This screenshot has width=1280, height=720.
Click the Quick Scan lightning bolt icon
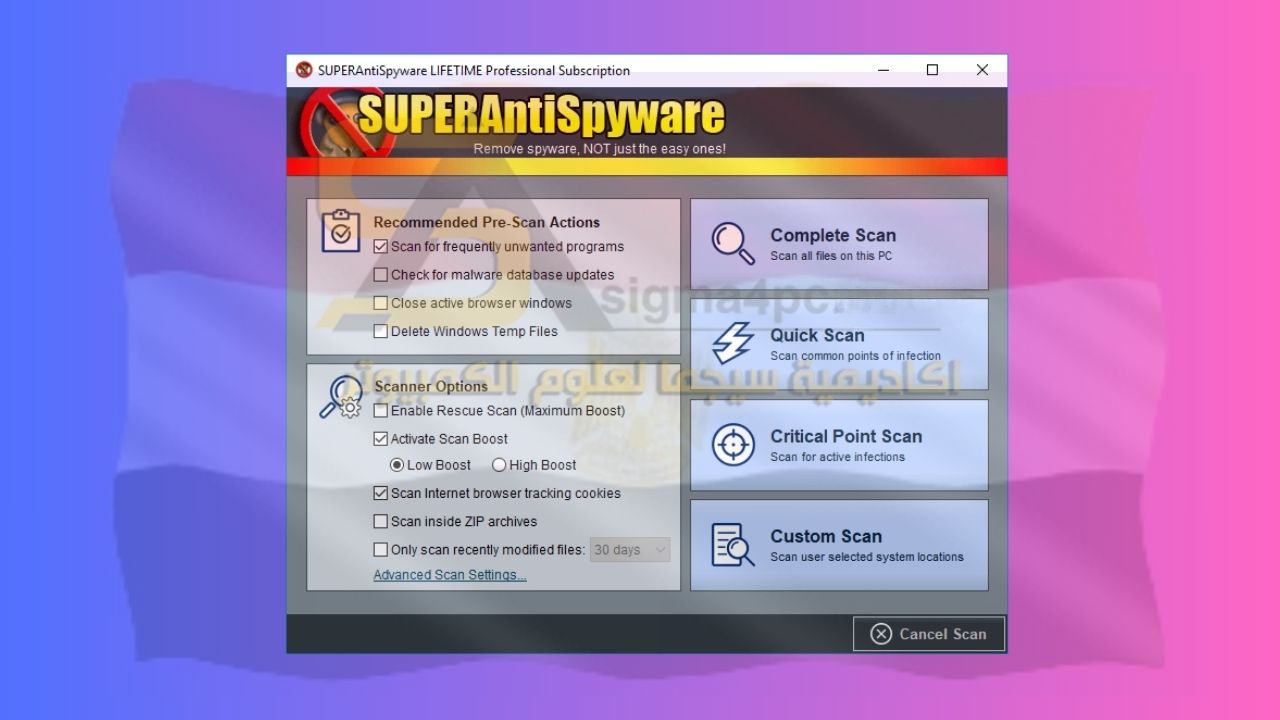(x=732, y=343)
